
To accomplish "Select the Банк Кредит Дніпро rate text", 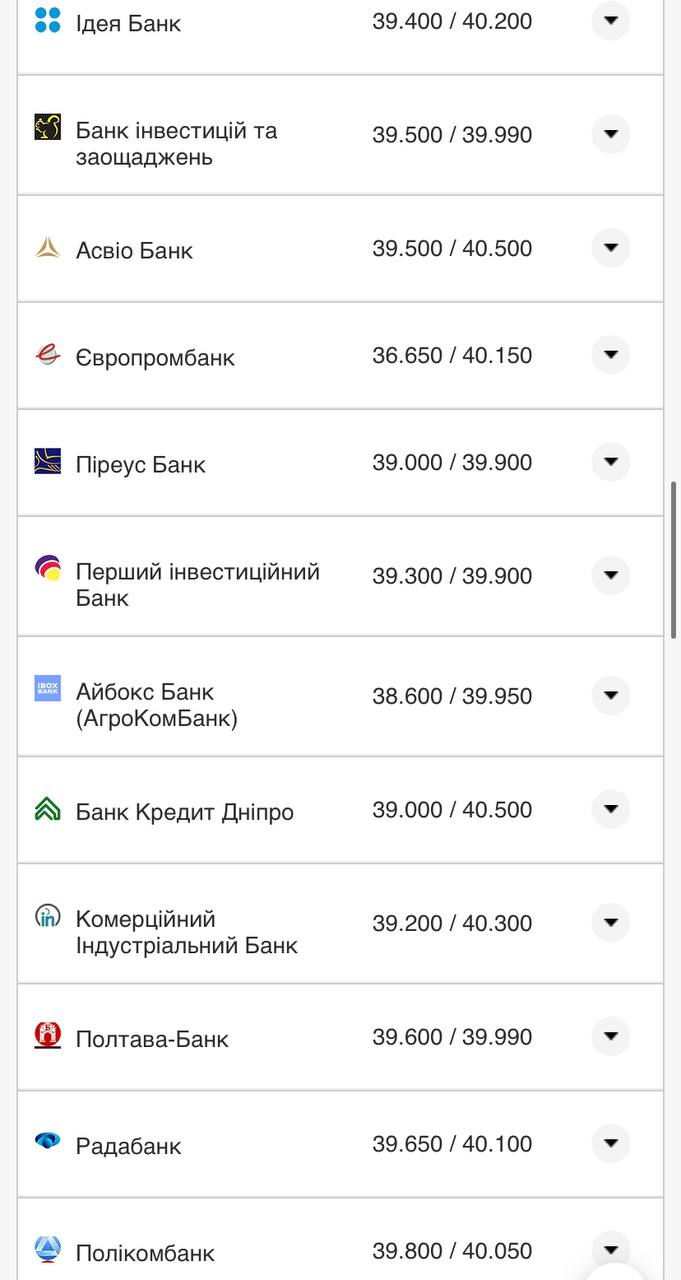I will (452, 810).
